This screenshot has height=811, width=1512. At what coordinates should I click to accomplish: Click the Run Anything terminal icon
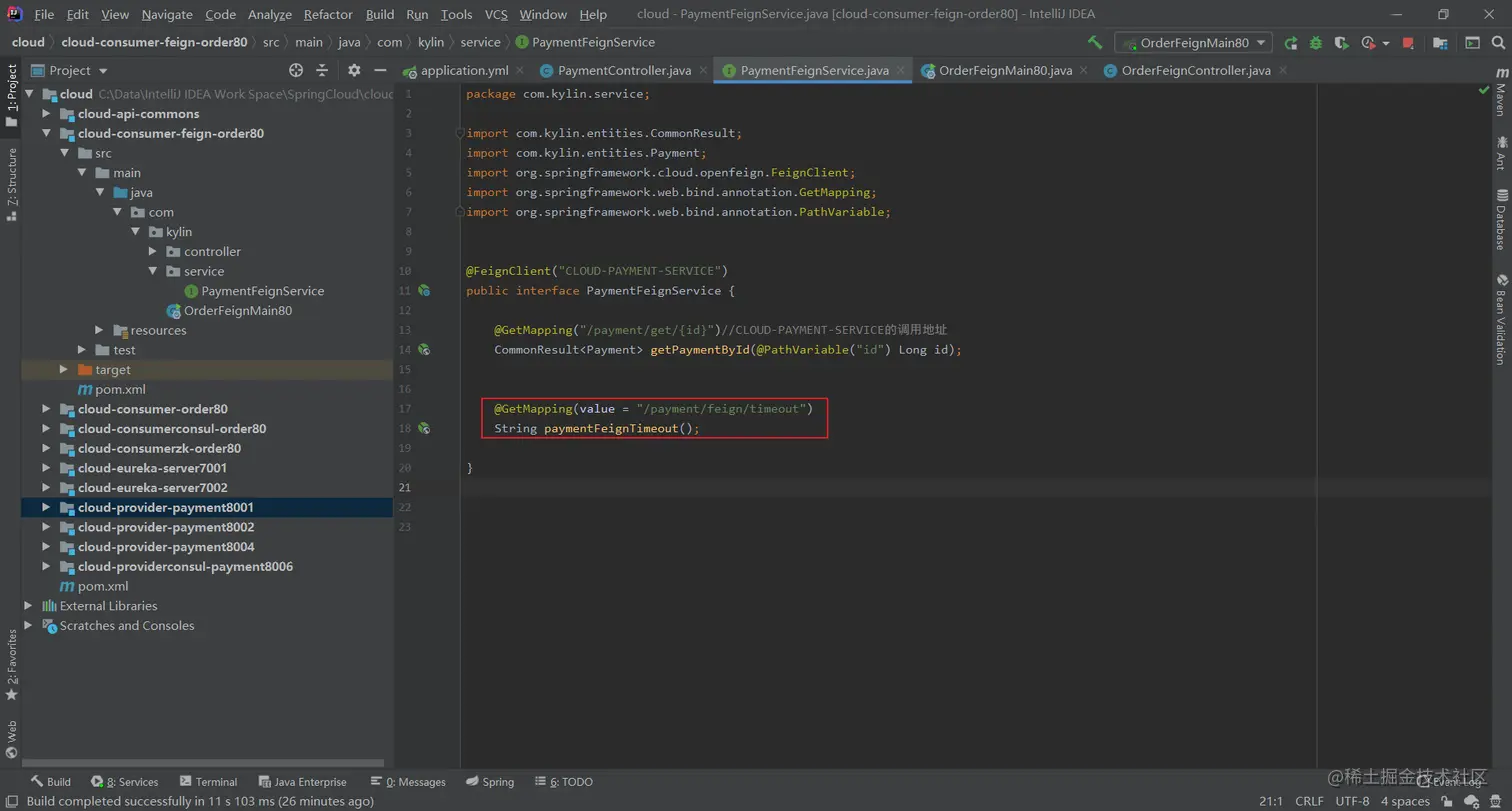coord(1472,43)
